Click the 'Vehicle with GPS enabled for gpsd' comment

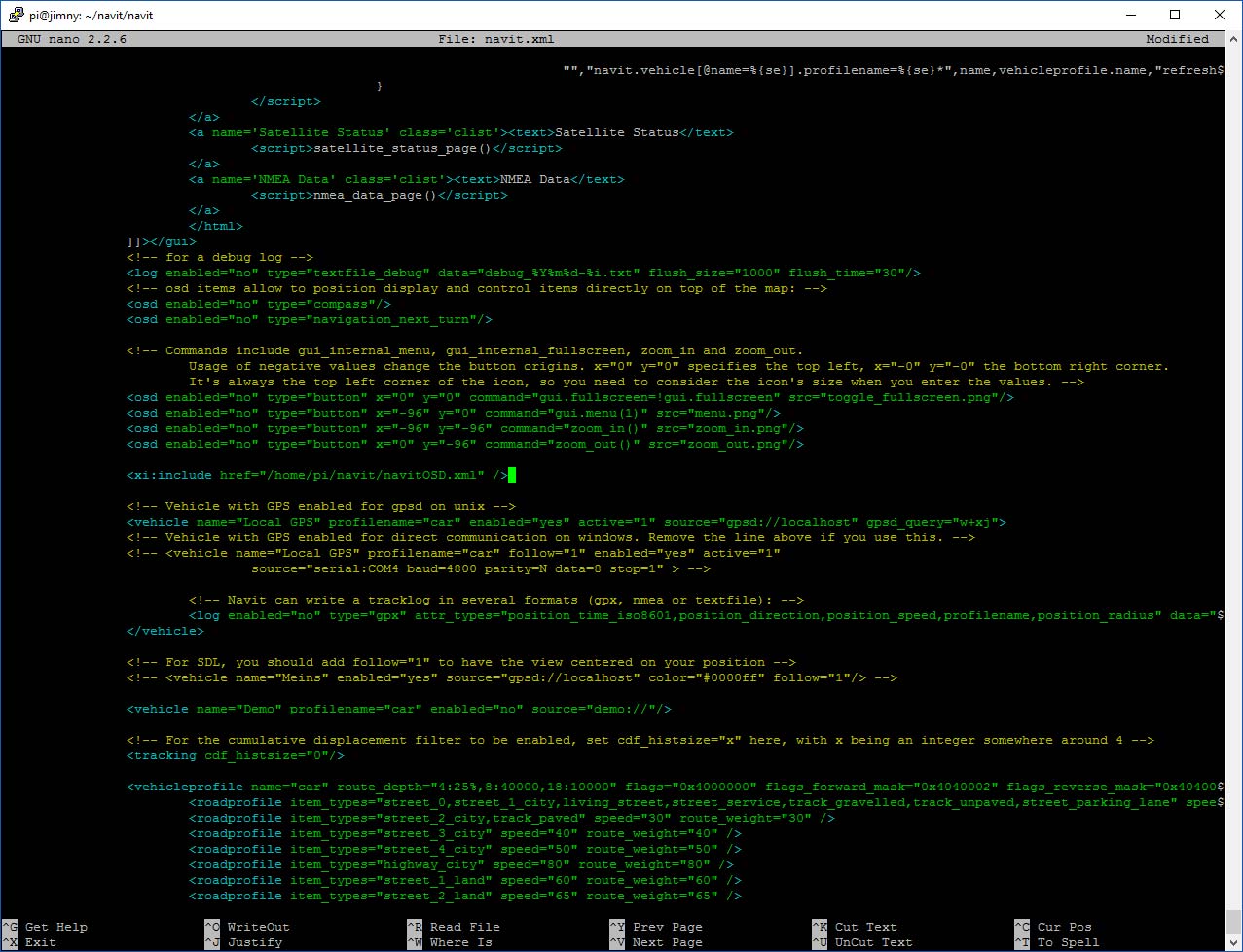tap(321, 506)
